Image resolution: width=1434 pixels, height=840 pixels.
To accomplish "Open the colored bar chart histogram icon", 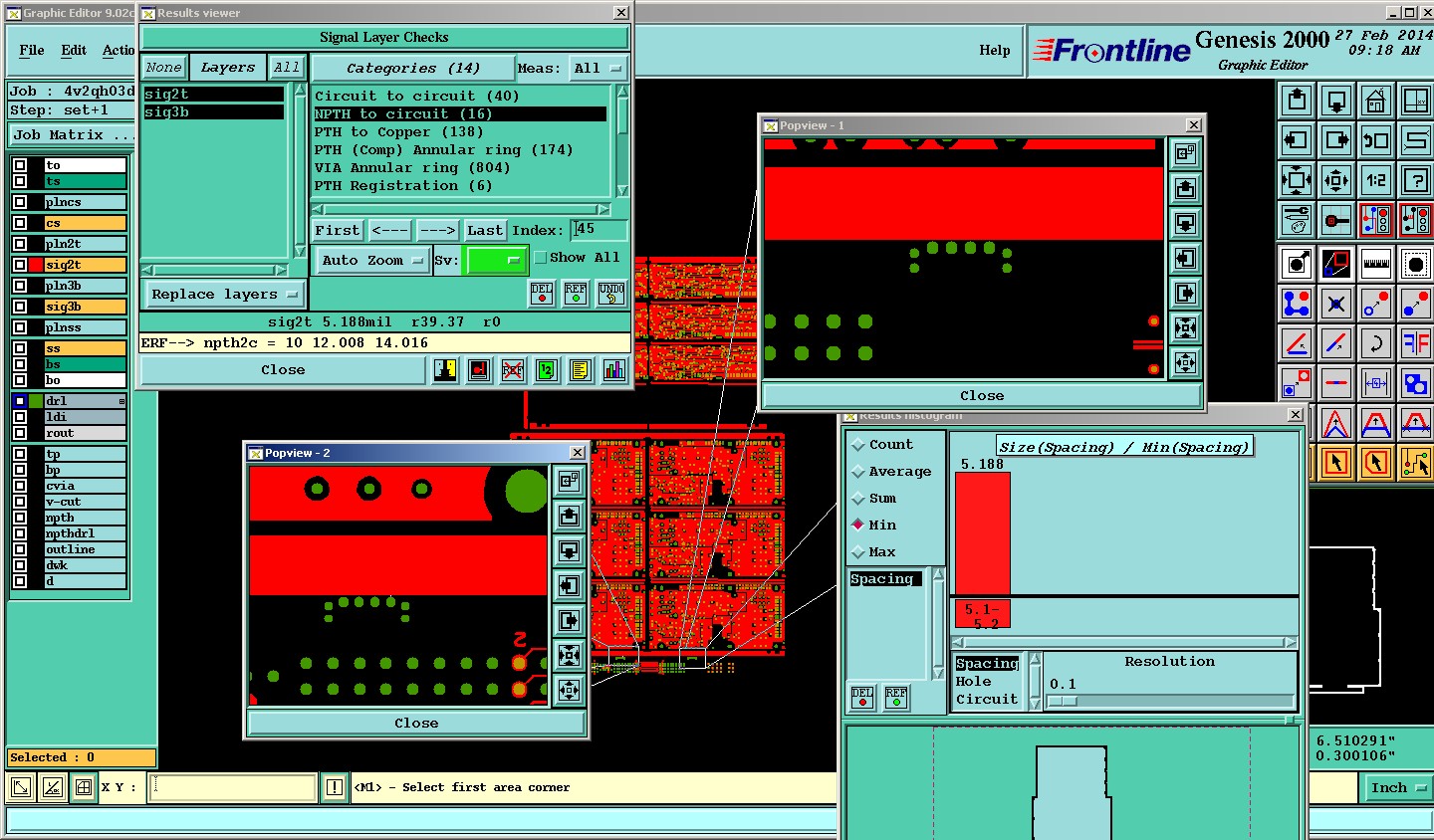I will point(614,370).
